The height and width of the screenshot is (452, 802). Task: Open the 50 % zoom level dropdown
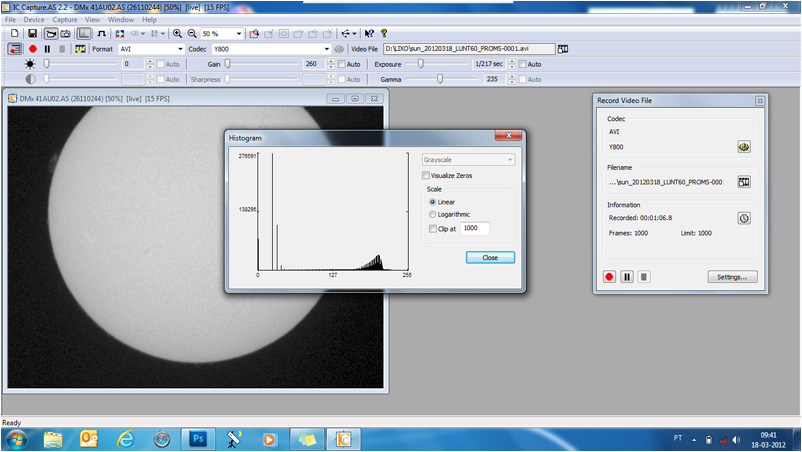[240, 33]
